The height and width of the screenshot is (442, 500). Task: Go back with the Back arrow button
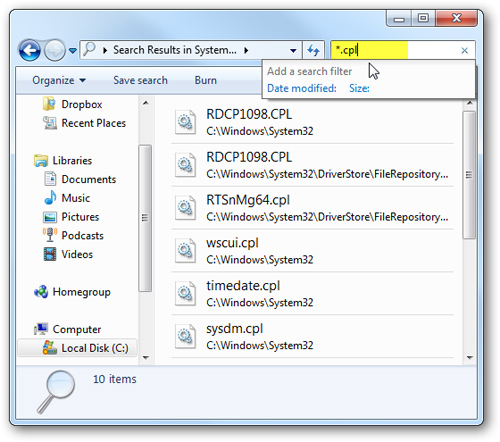[x=30, y=51]
